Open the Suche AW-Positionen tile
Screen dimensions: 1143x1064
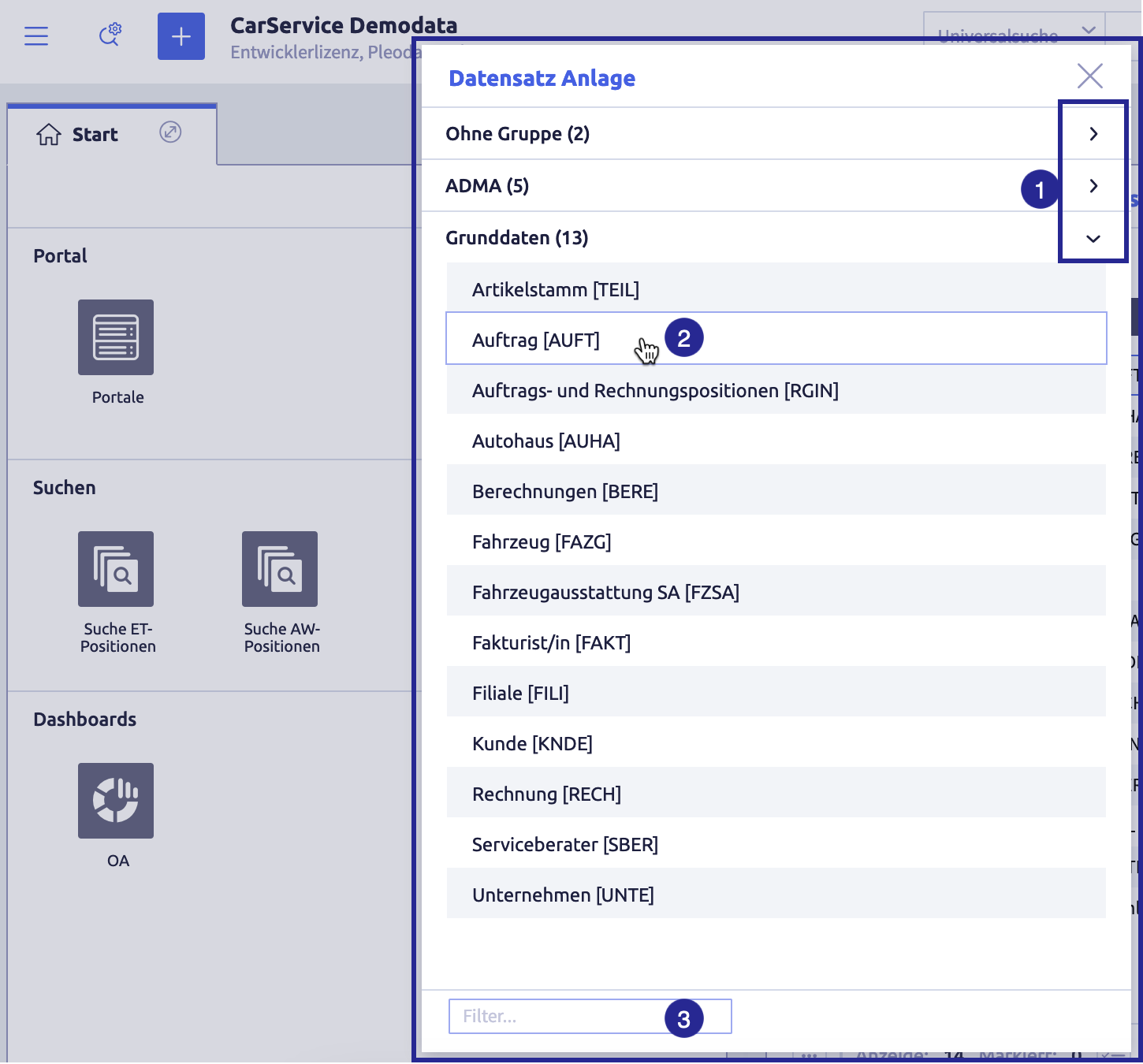(280, 569)
